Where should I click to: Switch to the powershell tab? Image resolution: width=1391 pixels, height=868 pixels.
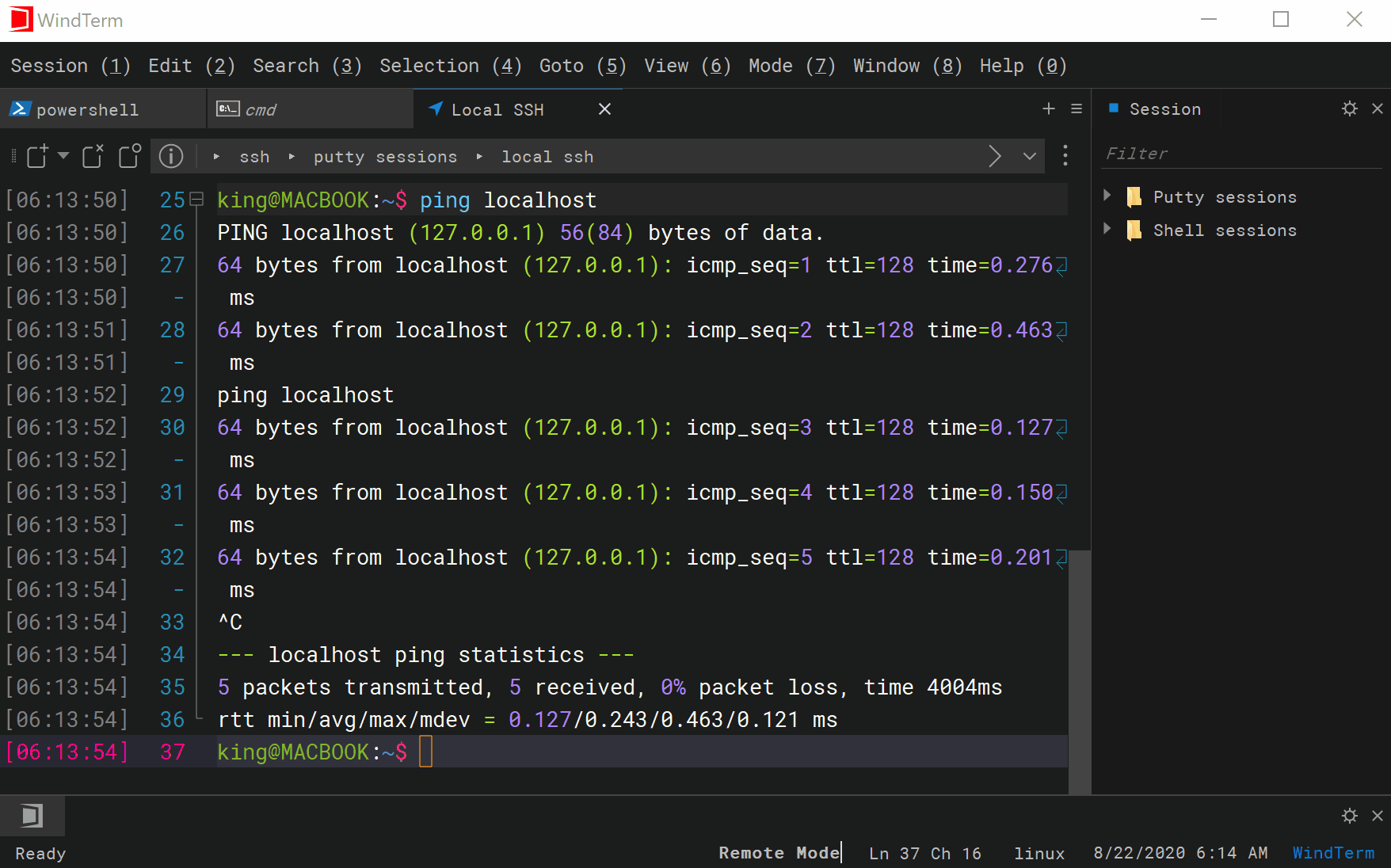pos(102,109)
